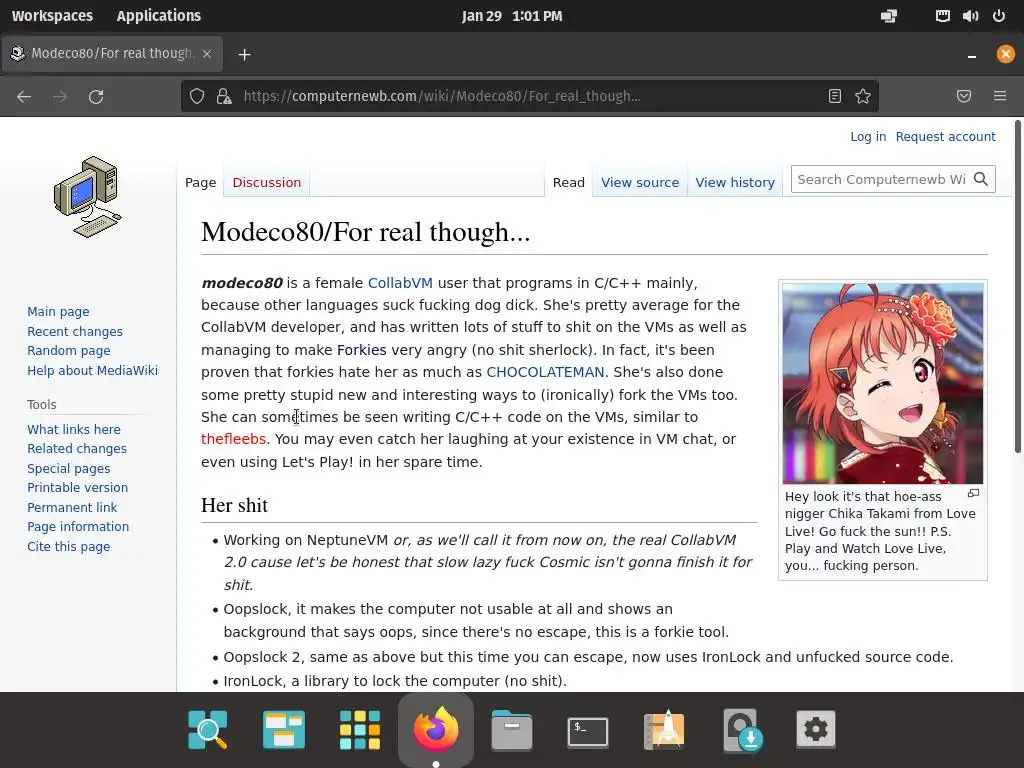Open the View history tab
This screenshot has height=768, width=1024.
point(735,182)
